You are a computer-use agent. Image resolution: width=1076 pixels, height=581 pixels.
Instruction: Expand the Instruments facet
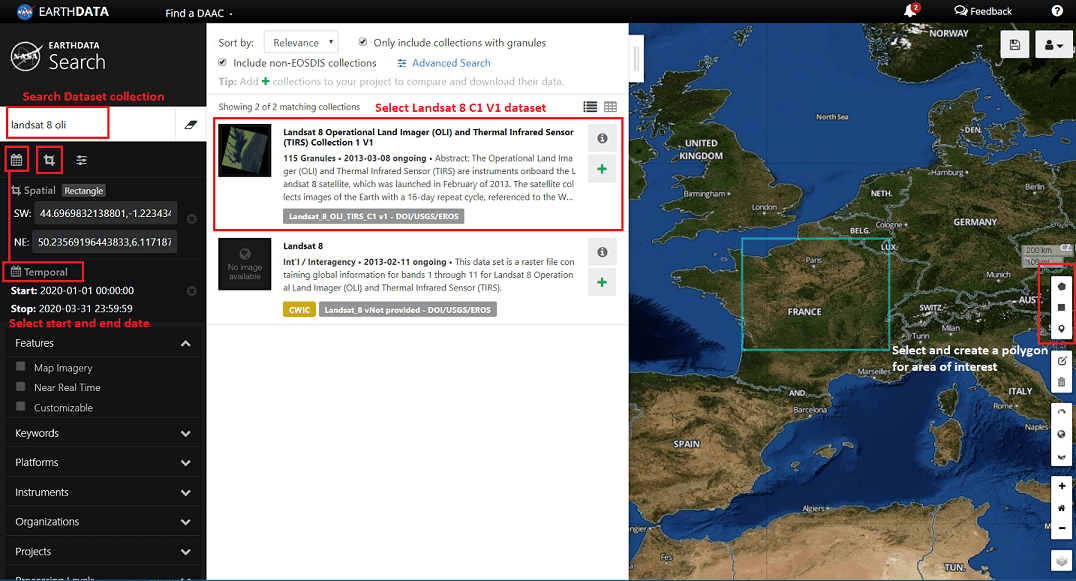click(103, 493)
